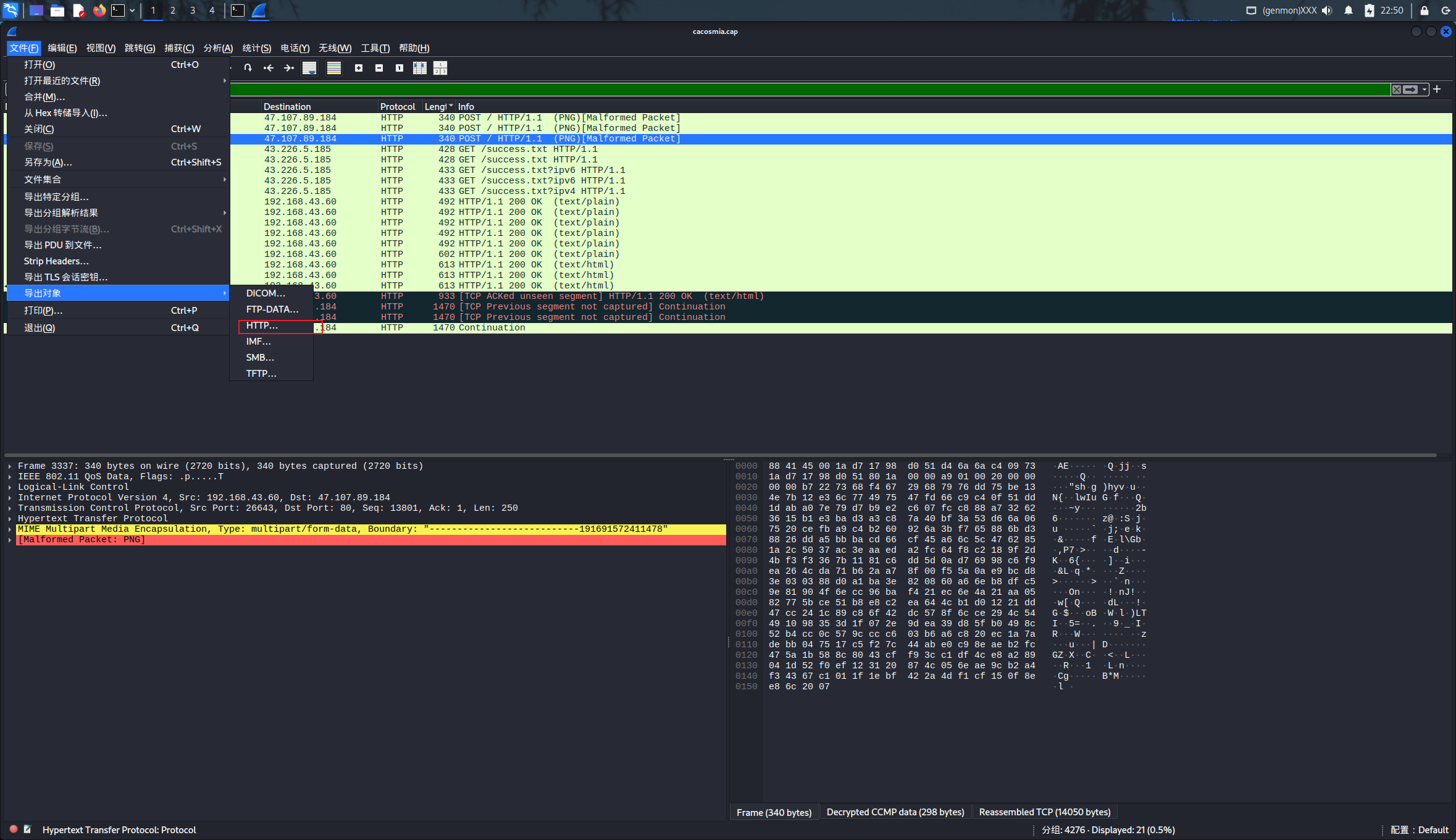1456x840 pixels.
Task: Click resize columns to content icon
Action: 420,68
